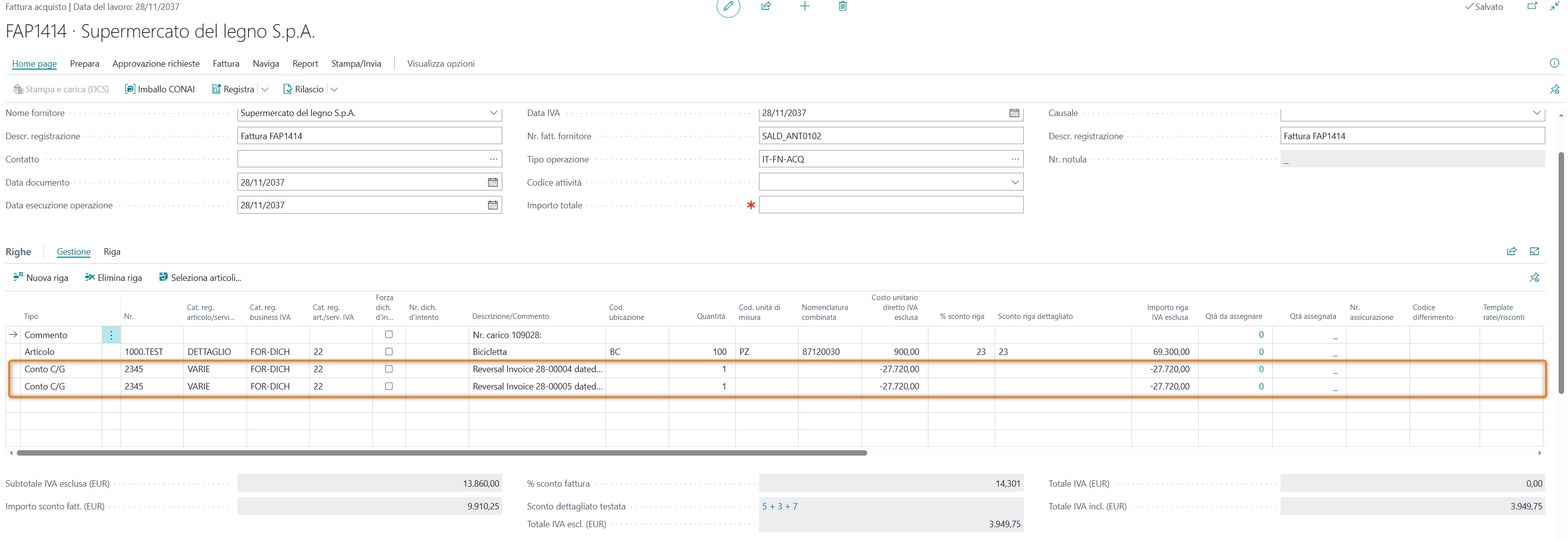Viewport: 1568px width, 541px height.
Task: Switch to the Riga tab
Action: 112,252
